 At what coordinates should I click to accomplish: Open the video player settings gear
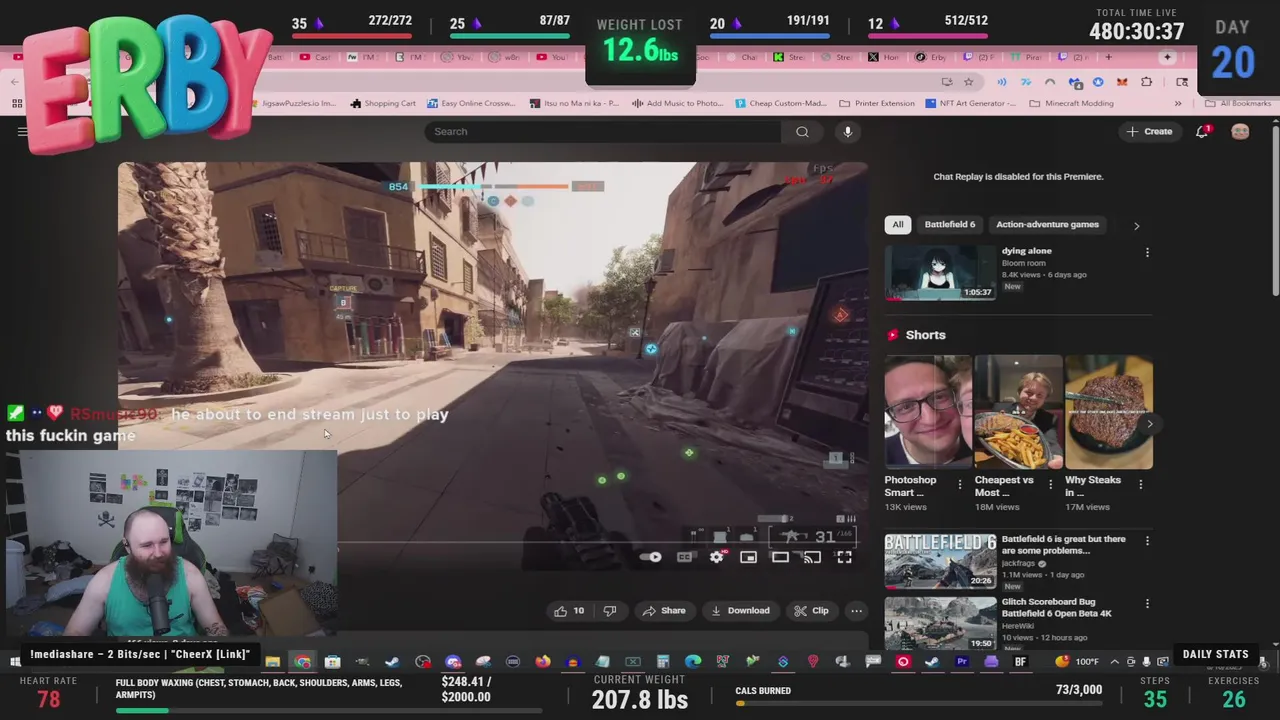(716, 557)
